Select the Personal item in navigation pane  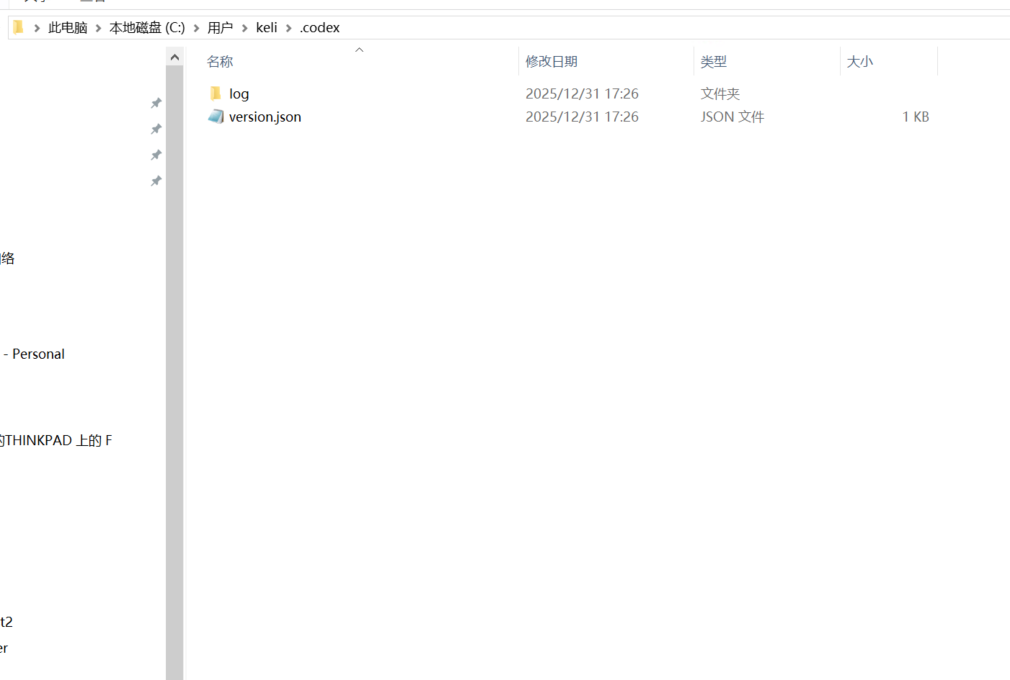[36, 354]
